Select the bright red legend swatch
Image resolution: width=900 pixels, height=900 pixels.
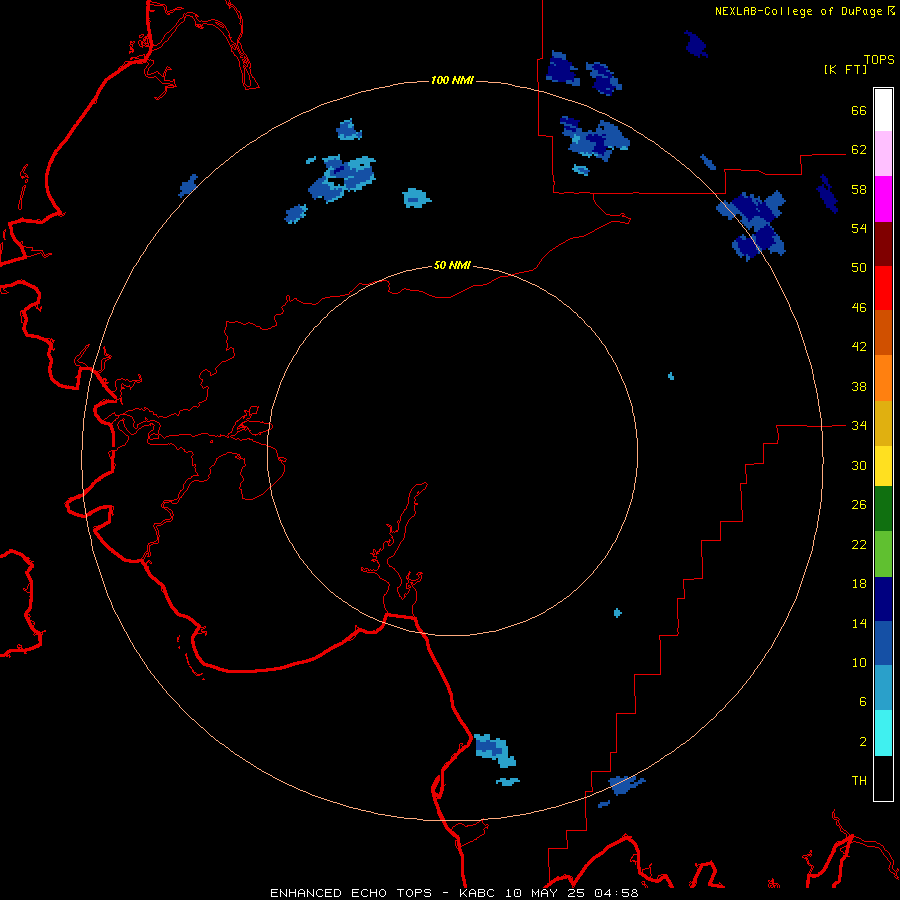click(883, 288)
